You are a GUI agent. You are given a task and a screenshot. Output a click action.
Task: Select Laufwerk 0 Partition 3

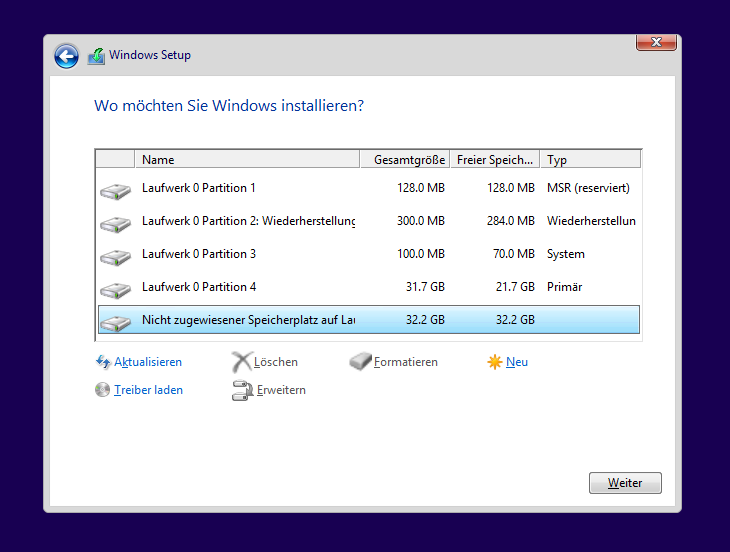[x=368, y=254]
